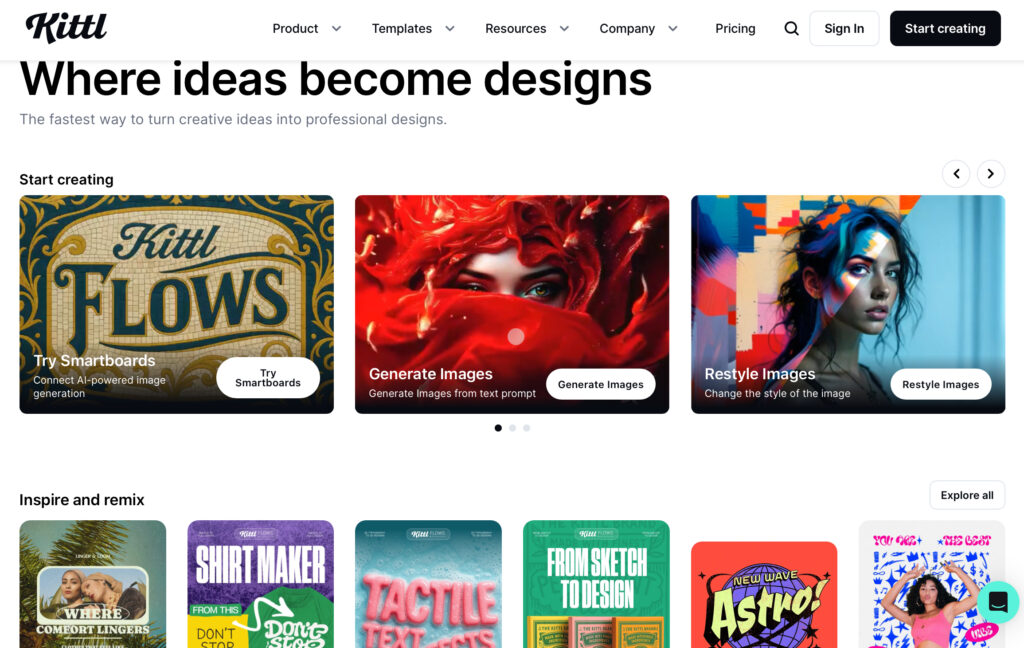Expand the Company dropdown chevron

pos(673,29)
